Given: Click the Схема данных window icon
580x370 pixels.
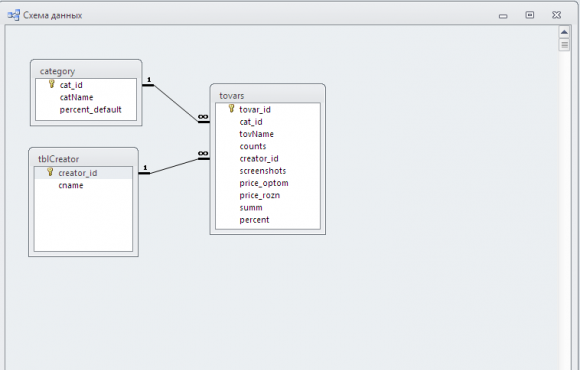Looking at the screenshot, I should pyautogui.click(x=14, y=15).
